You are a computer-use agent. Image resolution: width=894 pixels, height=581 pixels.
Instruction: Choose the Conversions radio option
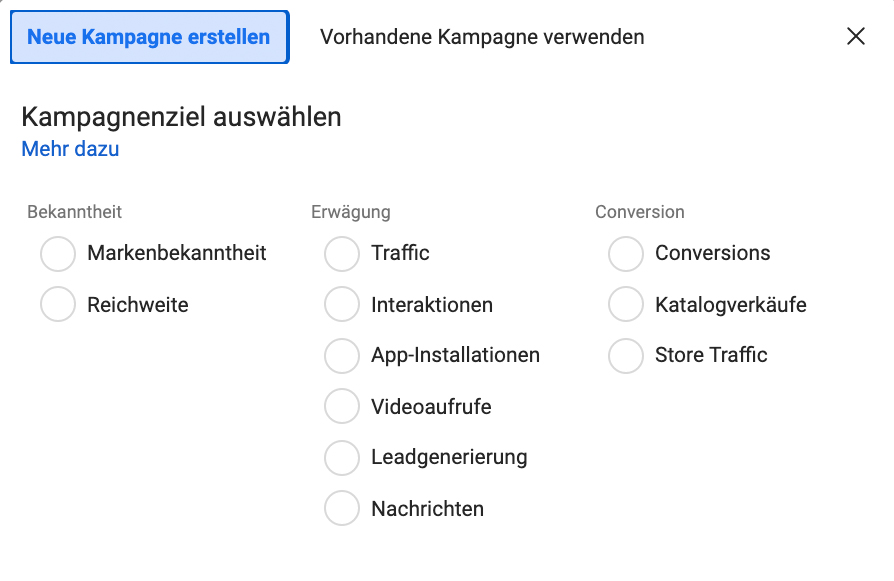(x=625, y=254)
